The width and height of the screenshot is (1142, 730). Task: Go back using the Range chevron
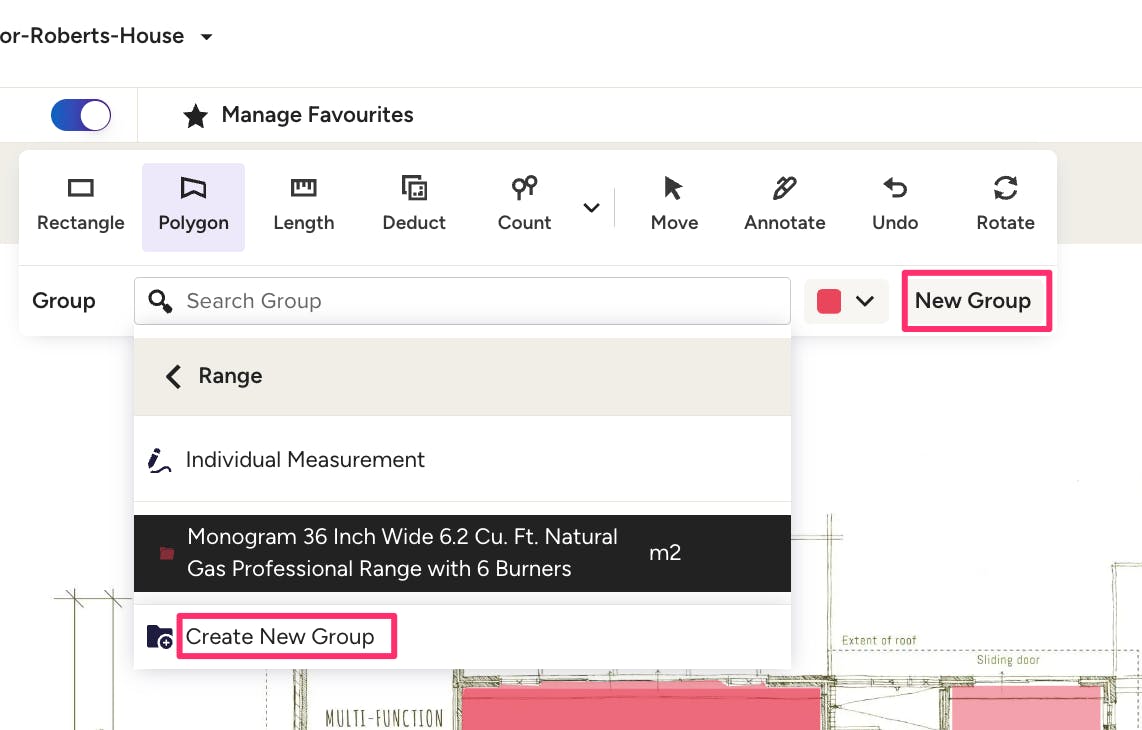[x=173, y=377]
